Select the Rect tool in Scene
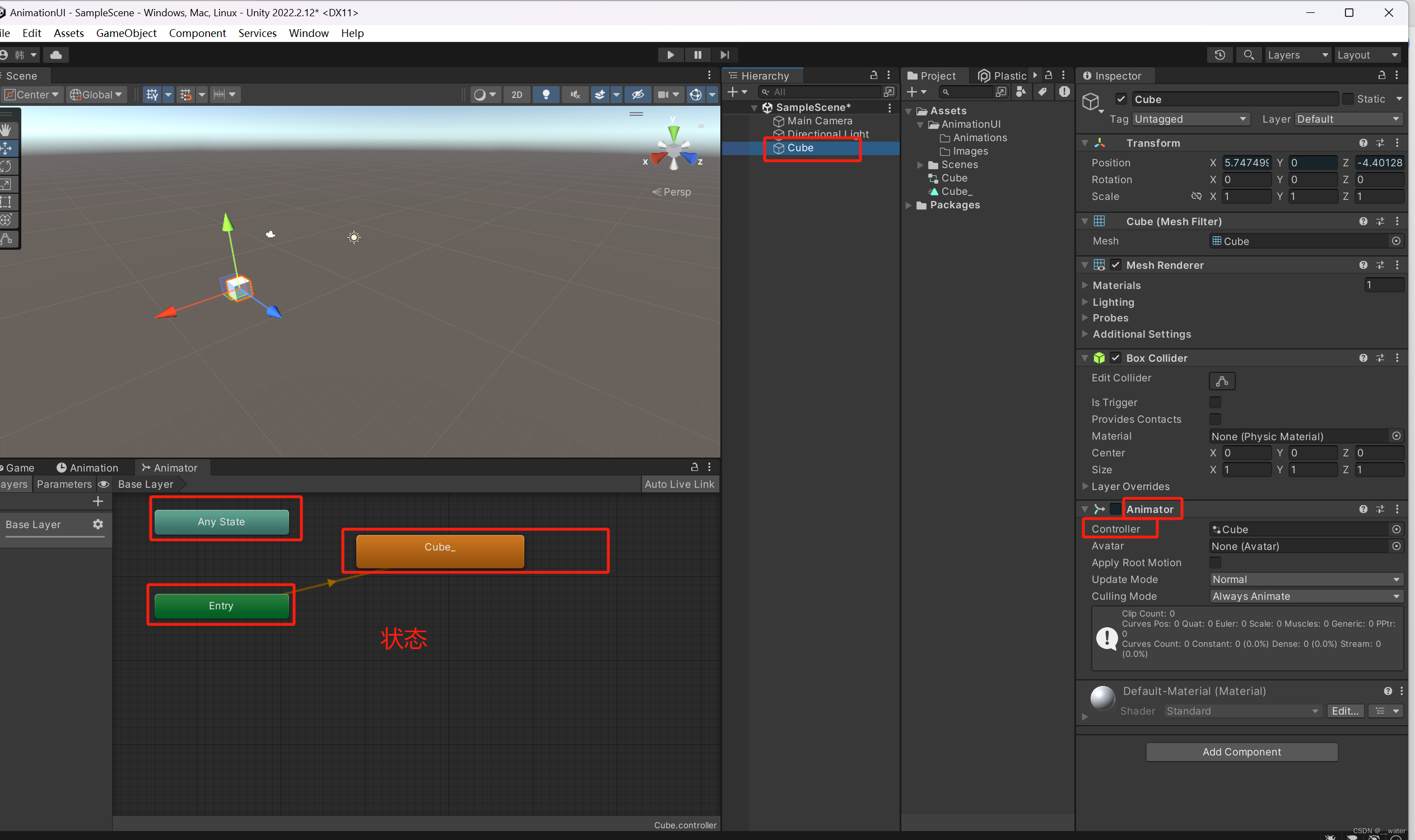The image size is (1415, 840). pyautogui.click(x=7, y=202)
